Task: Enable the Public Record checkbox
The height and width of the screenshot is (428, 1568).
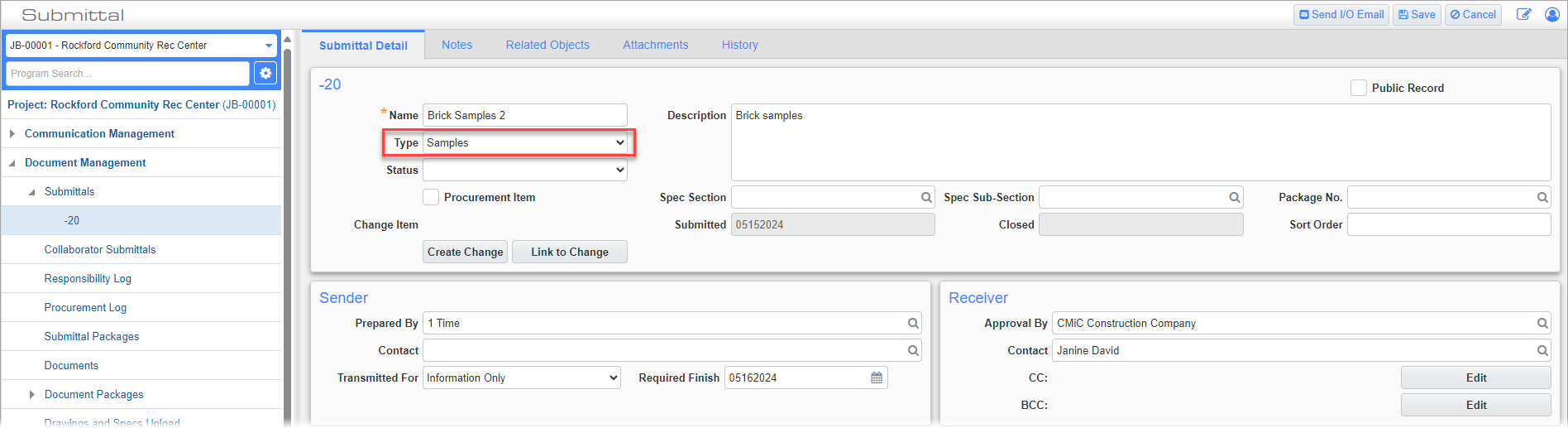Action: [1358, 88]
